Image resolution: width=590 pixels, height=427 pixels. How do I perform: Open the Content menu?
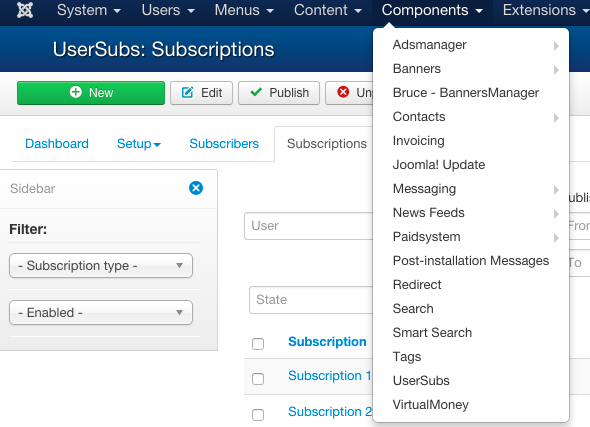tap(327, 10)
